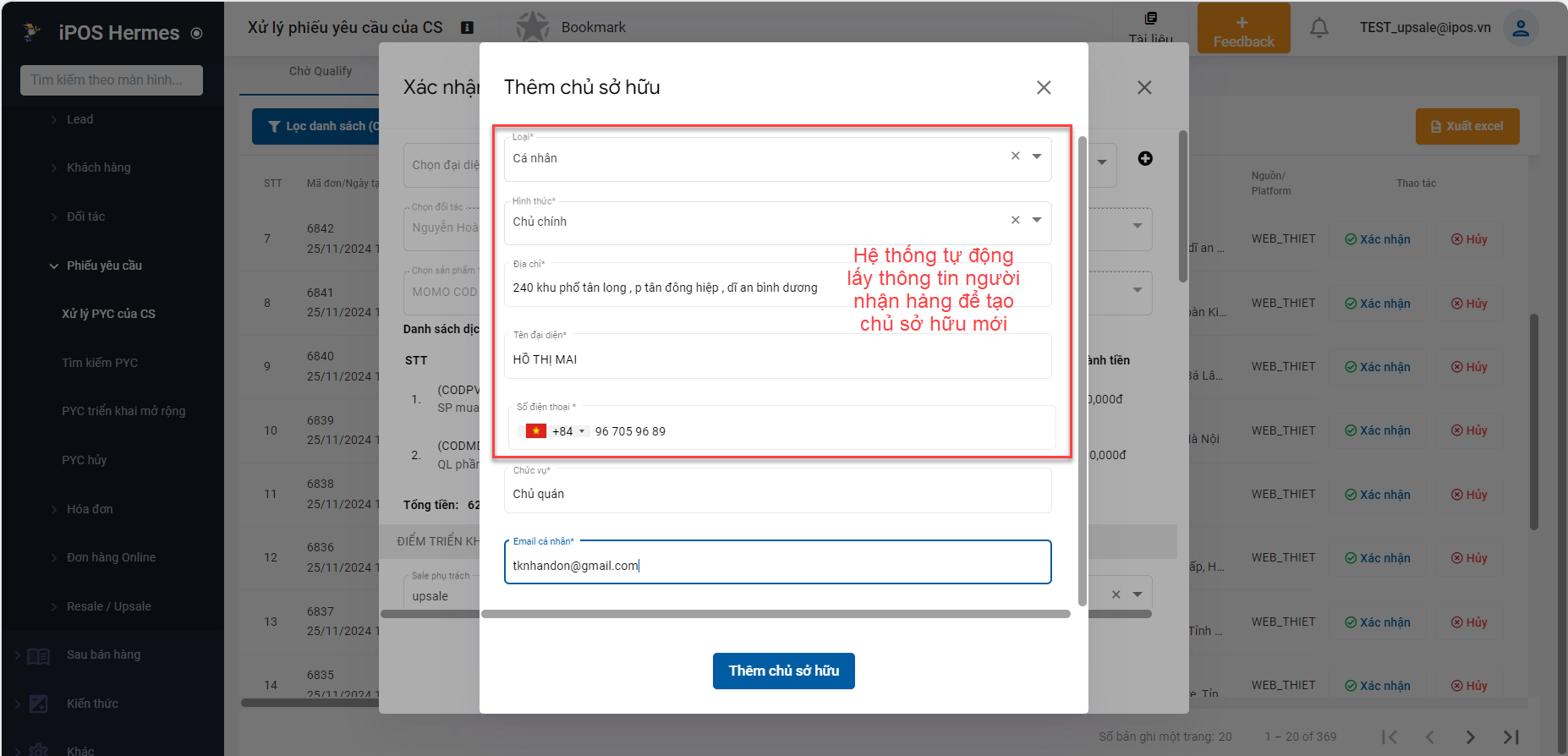The image size is (1568, 756).
Task: Select the Hóa đơn sidebar item
Action: pyautogui.click(x=90, y=509)
